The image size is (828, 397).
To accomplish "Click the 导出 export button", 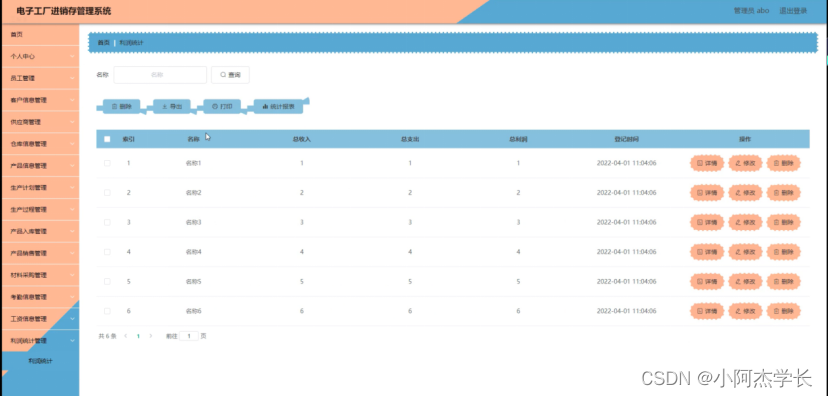I will click(x=172, y=106).
